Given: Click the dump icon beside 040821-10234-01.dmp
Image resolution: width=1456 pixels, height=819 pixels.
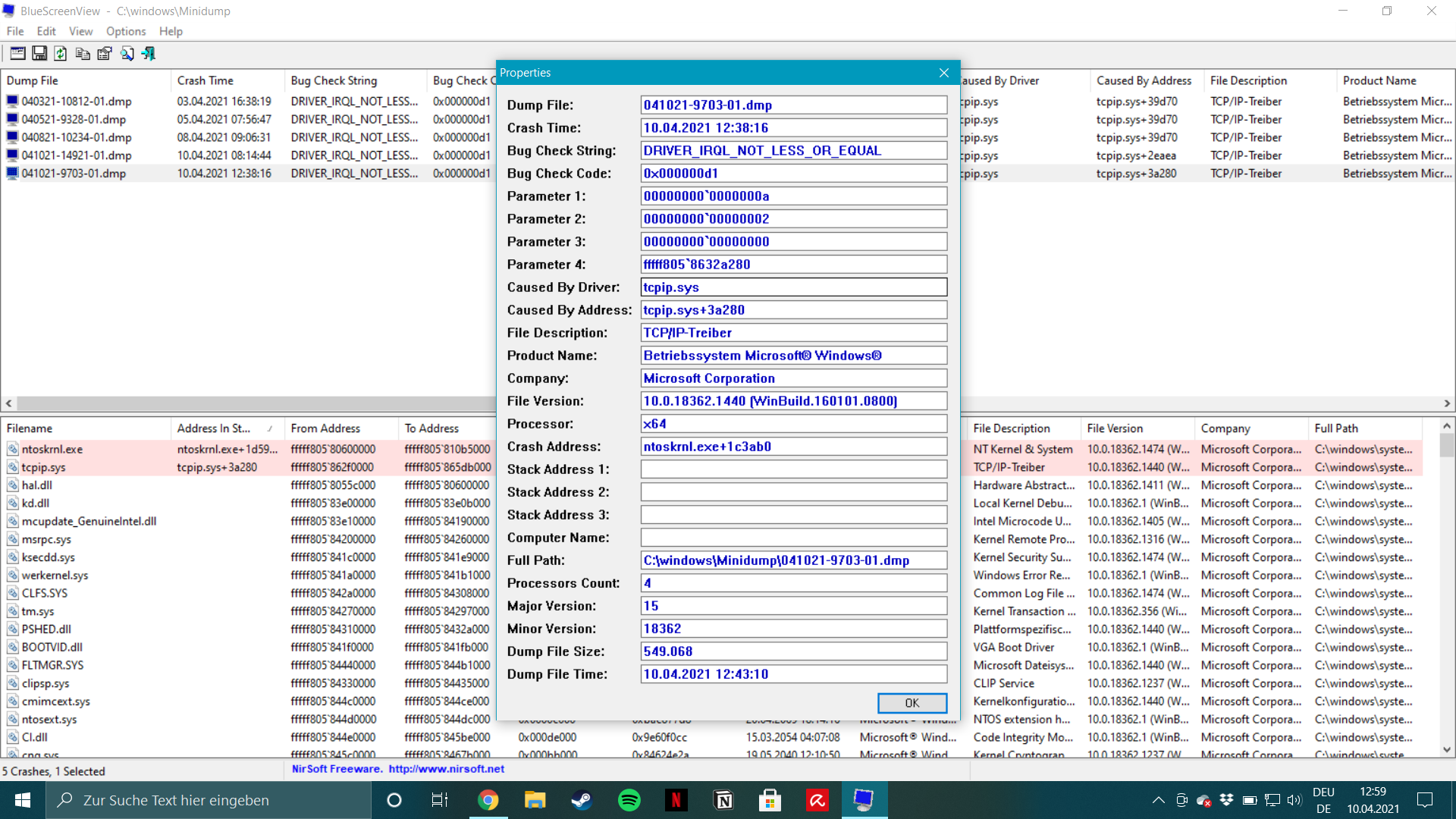Looking at the screenshot, I should 12,137.
